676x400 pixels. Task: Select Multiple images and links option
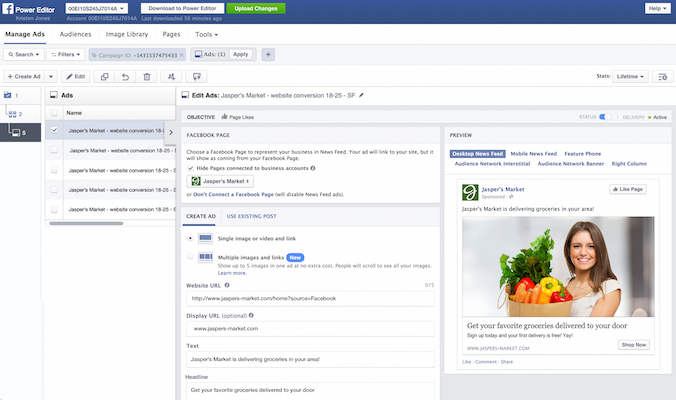[x=190, y=256]
